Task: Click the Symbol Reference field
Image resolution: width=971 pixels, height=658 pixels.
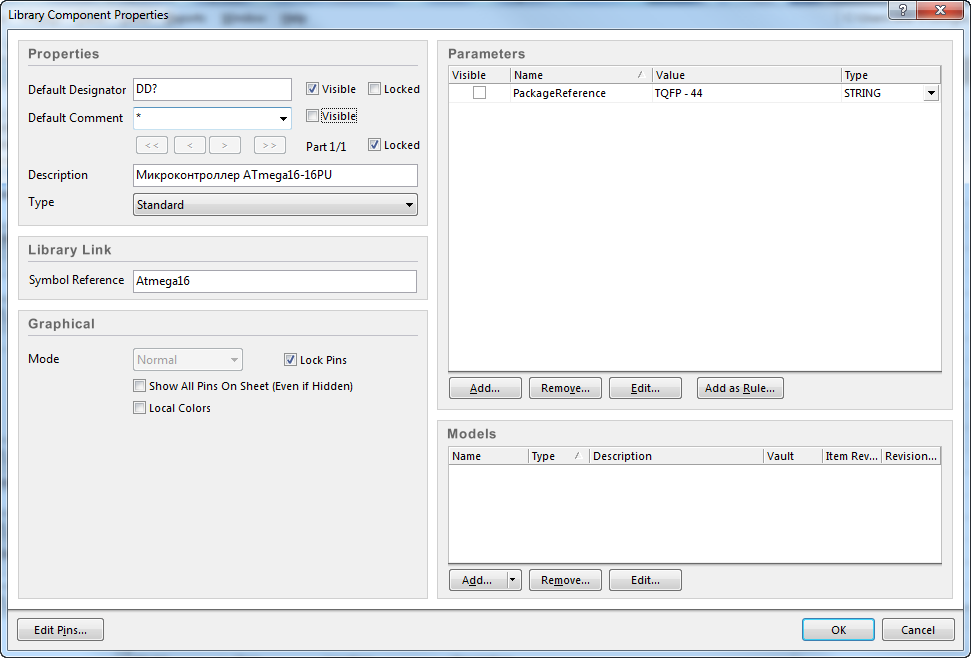Action: coord(275,281)
